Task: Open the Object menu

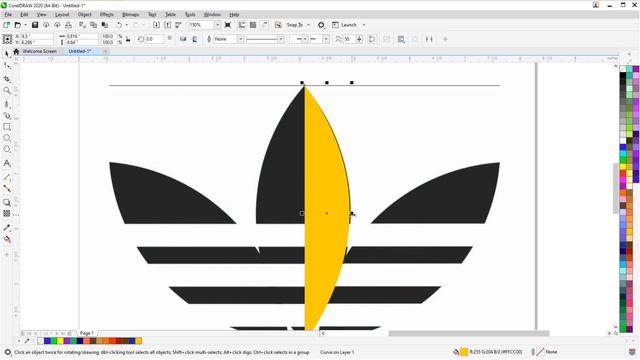Action: [x=84, y=15]
